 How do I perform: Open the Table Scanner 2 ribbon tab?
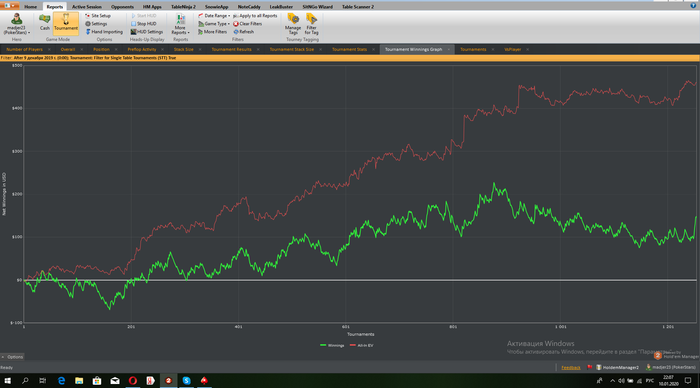(358, 7)
